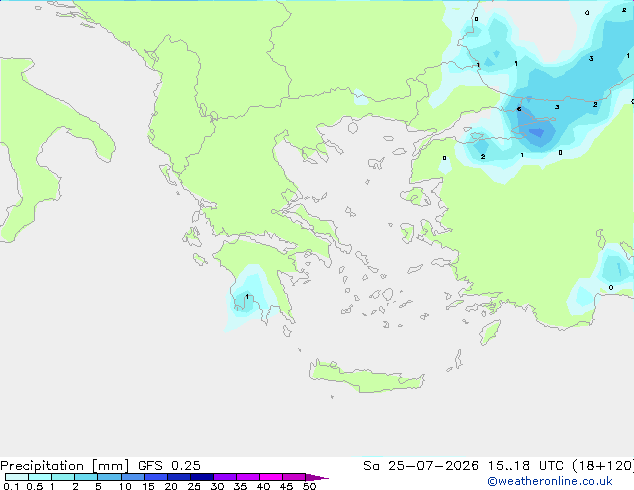Click the 'Precipitation [mm]' title text
The height and width of the screenshot is (490, 634).
(65, 466)
